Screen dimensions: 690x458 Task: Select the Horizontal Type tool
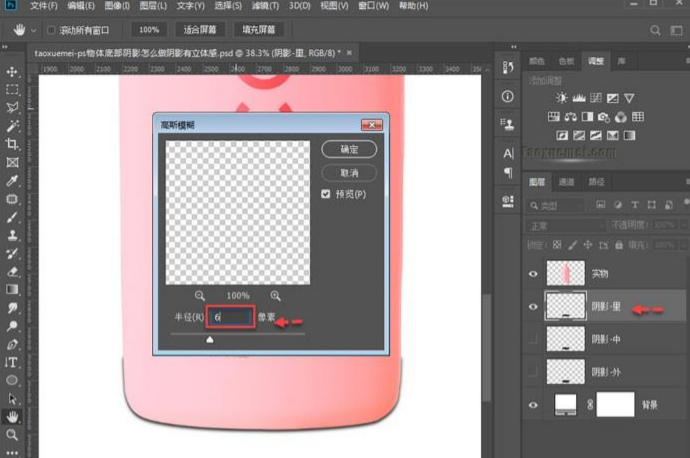pyautogui.click(x=12, y=363)
